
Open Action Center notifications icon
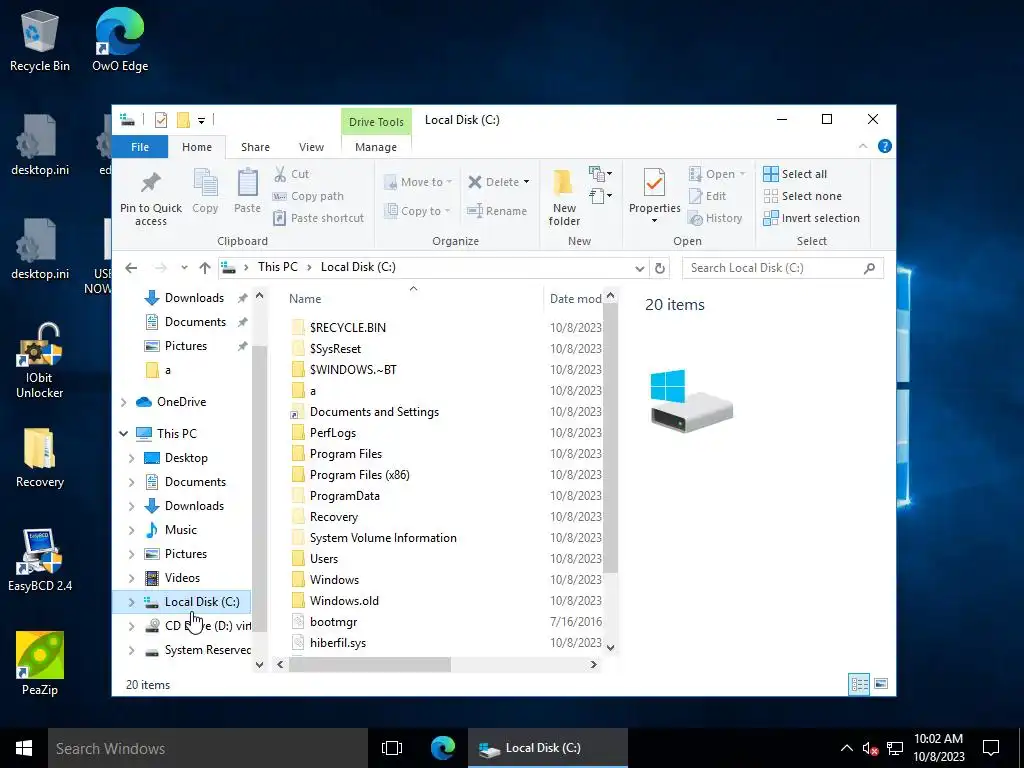(991, 748)
